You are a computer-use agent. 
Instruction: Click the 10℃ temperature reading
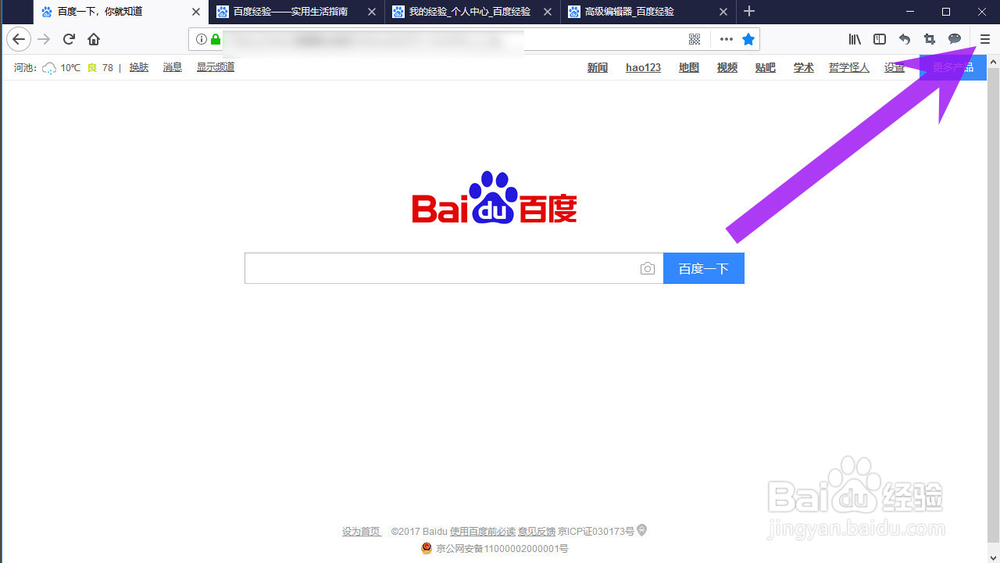[x=70, y=68]
